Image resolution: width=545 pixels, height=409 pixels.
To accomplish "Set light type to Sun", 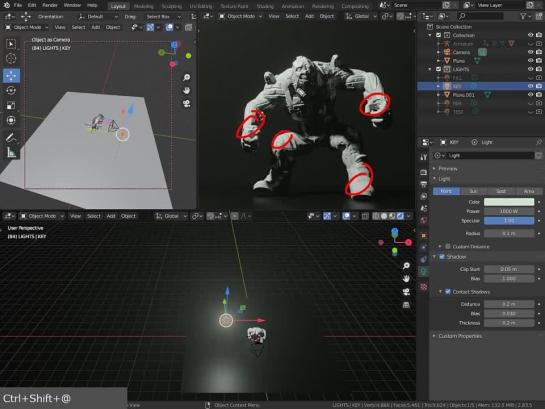I will click(473, 191).
